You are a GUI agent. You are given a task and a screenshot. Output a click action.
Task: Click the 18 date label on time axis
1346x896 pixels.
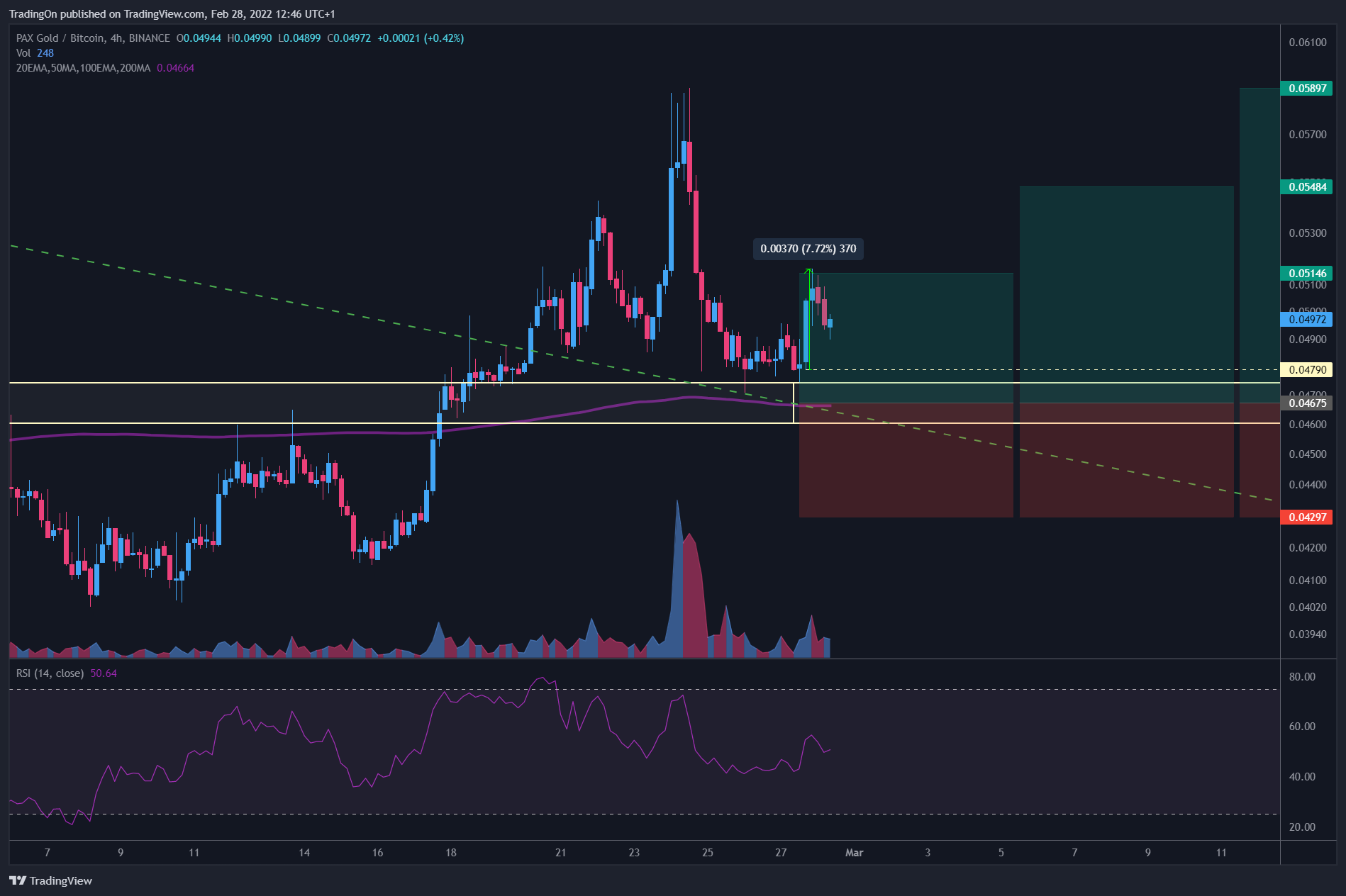451,853
